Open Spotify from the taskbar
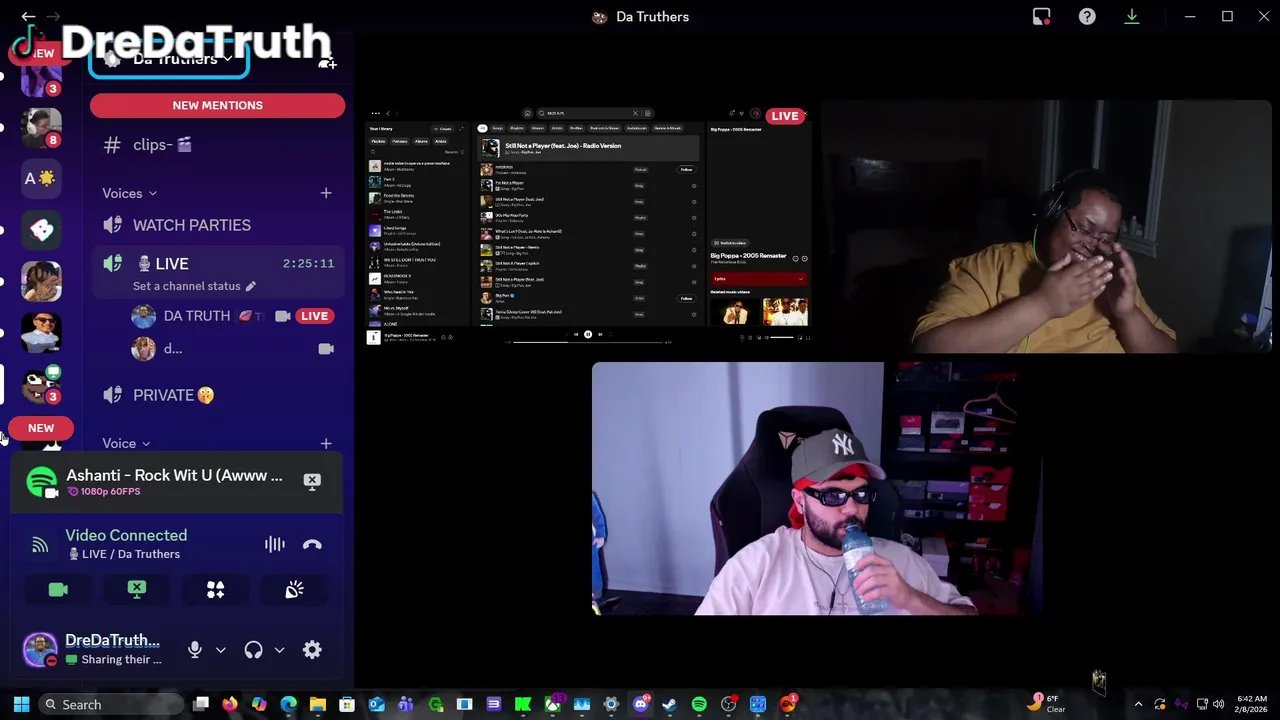The width and height of the screenshot is (1280, 720). coord(699,704)
